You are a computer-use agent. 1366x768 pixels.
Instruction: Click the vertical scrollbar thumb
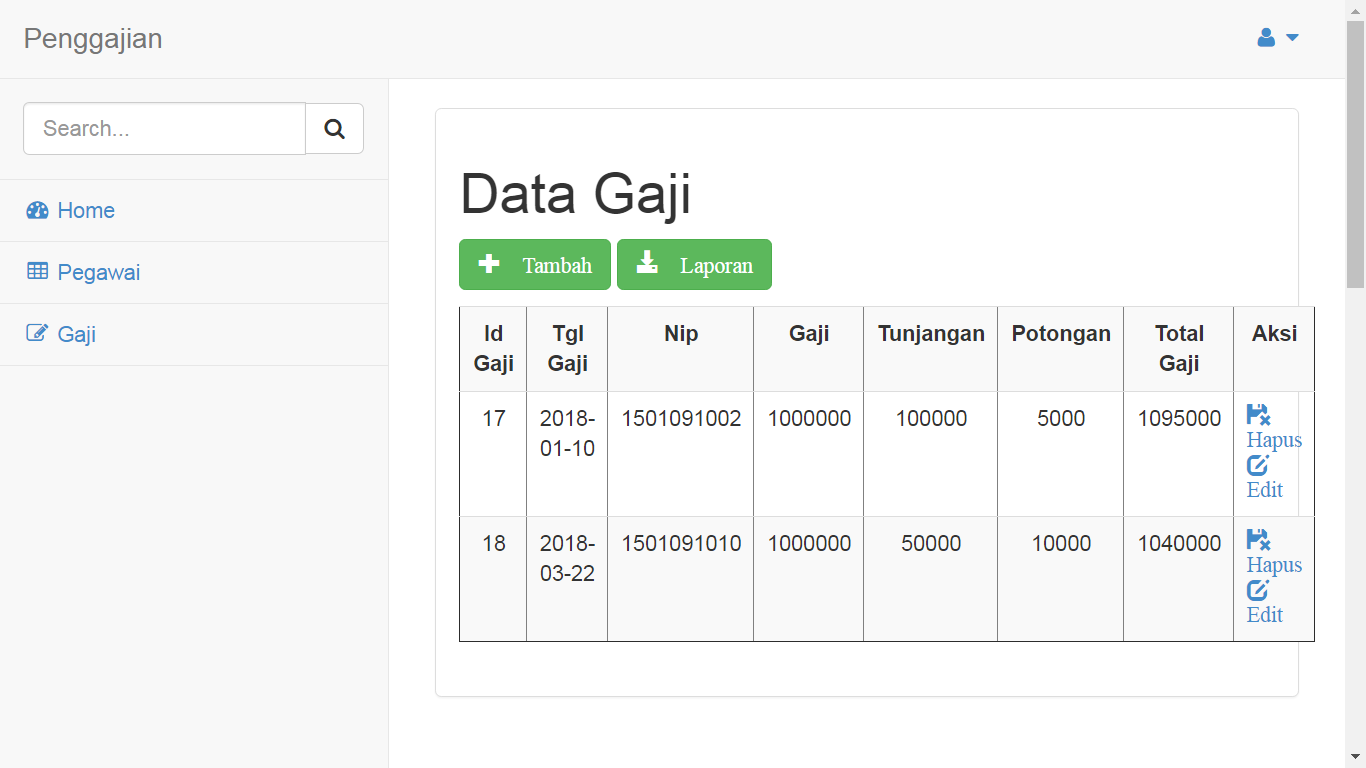pyautogui.click(x=1355, y=150)
